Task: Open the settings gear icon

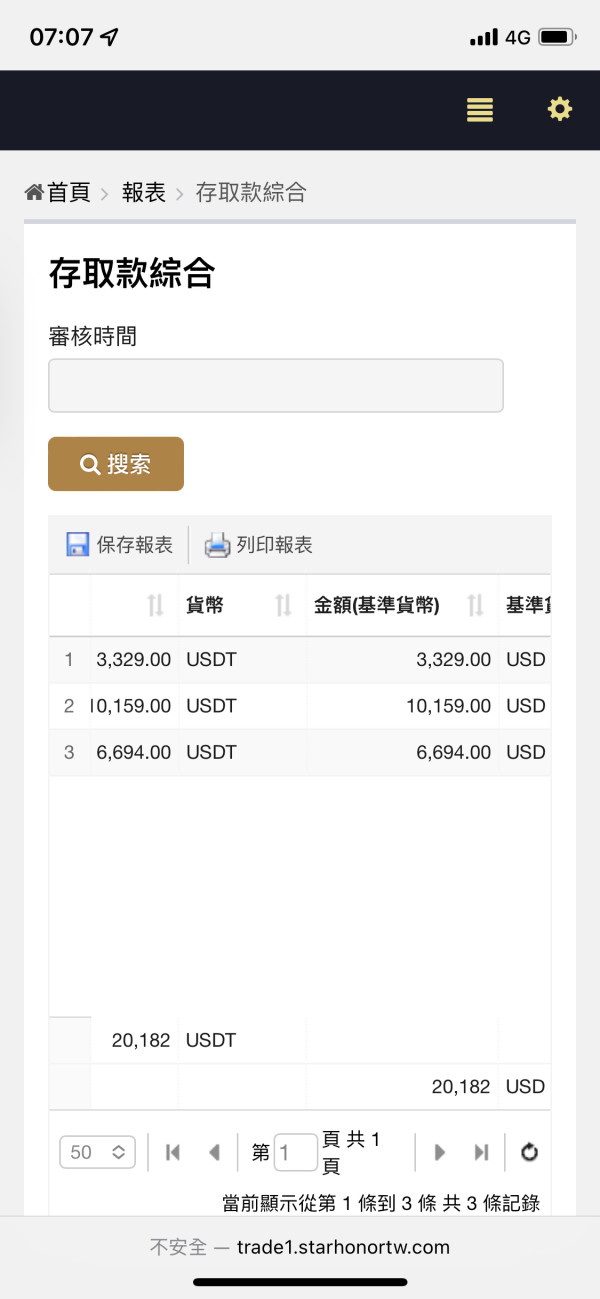Action: (560, 109)
